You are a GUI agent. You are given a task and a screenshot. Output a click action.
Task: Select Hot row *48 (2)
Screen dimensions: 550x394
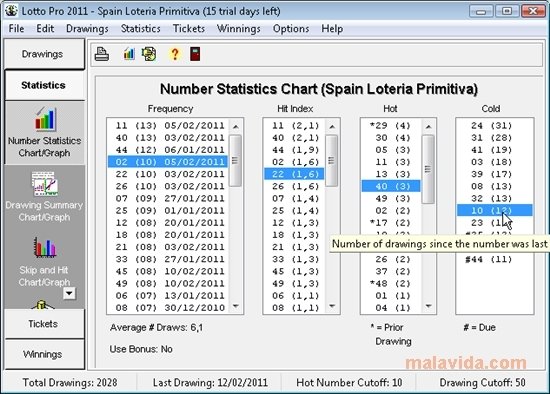391,283
